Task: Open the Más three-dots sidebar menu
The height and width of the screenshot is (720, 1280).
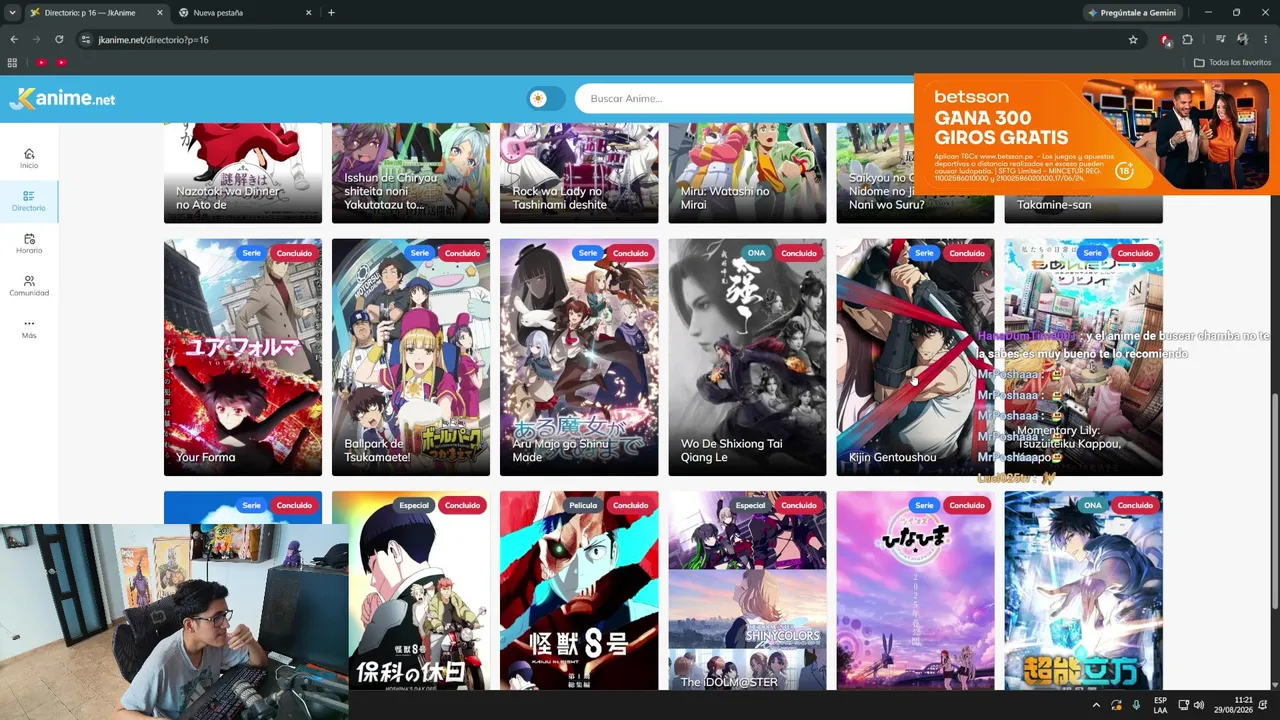Action: 29,328
